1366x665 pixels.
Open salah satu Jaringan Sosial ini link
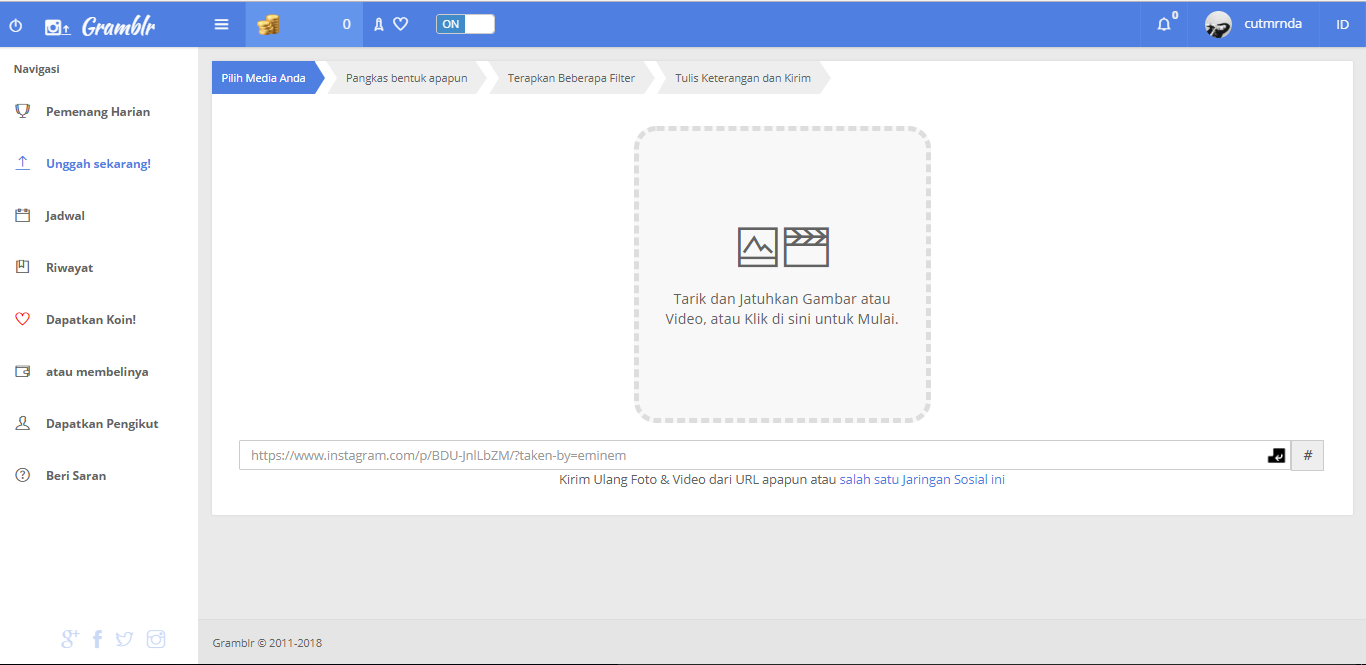(922, 480)
